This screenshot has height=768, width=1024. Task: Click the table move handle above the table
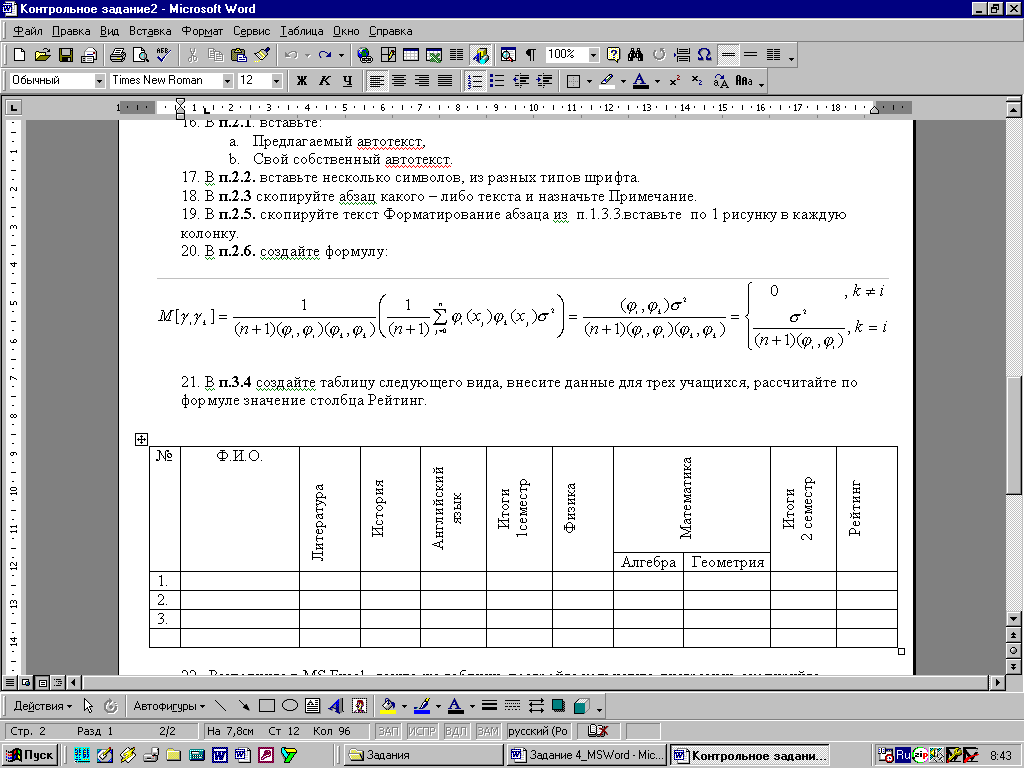coord(141,439)
